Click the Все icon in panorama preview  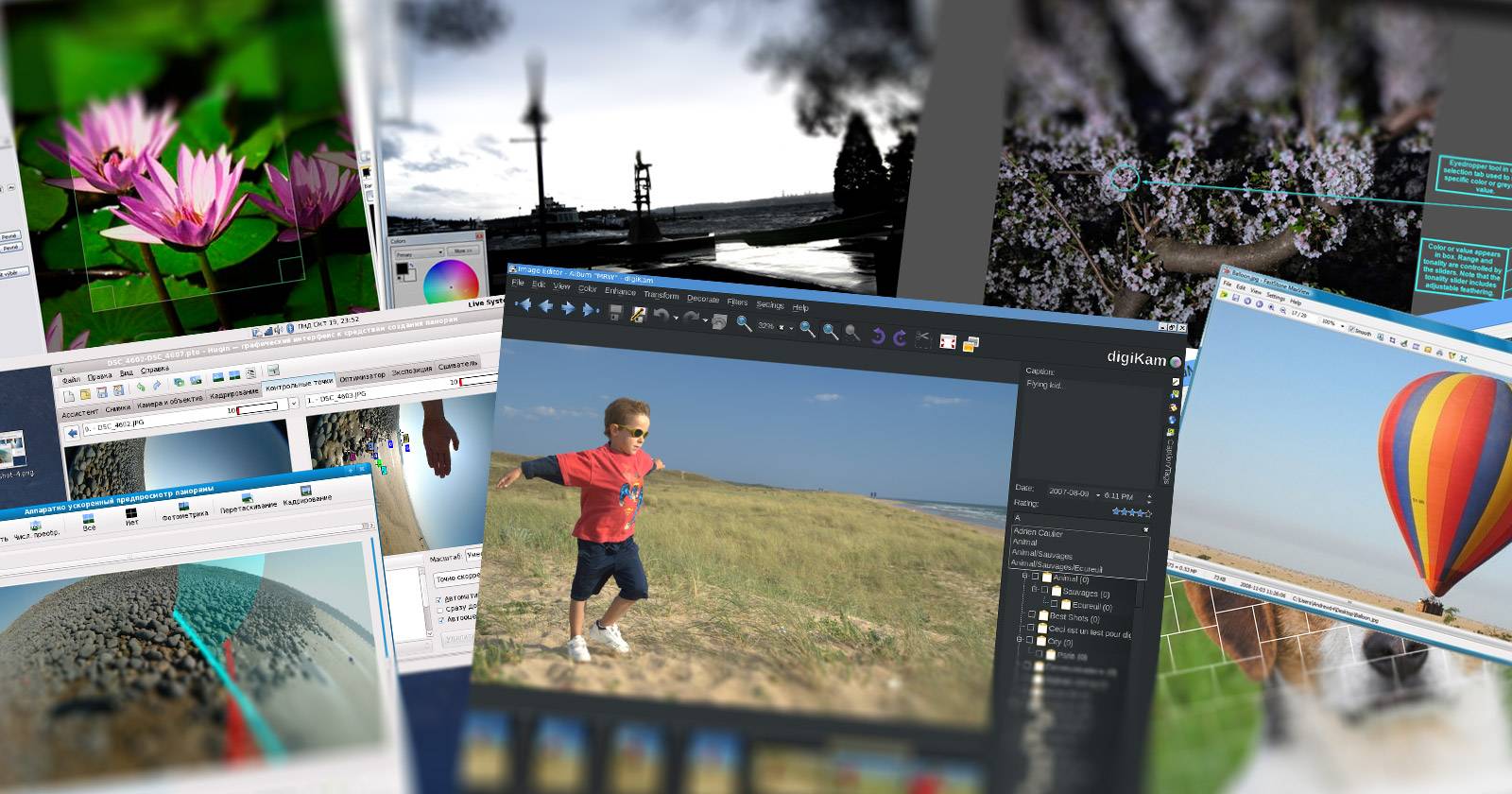point(89,520)
